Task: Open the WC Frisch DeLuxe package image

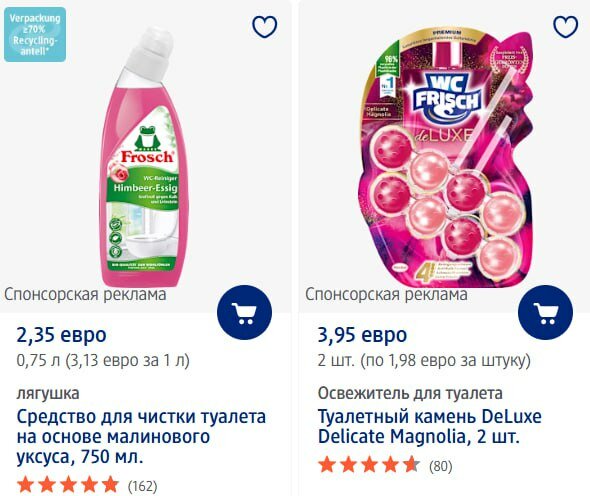Action: pos(447,158)
